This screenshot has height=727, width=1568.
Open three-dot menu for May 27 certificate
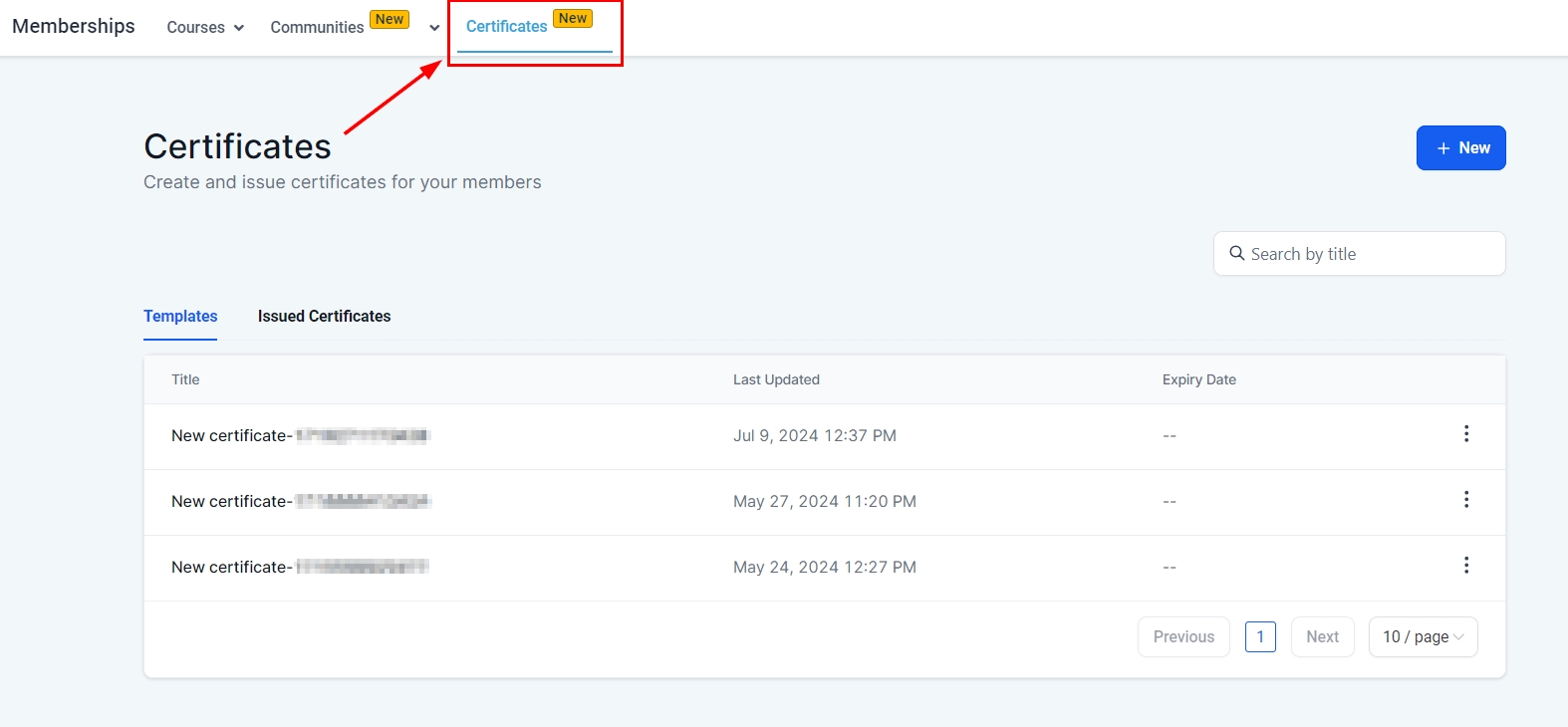click(1465, 500)
